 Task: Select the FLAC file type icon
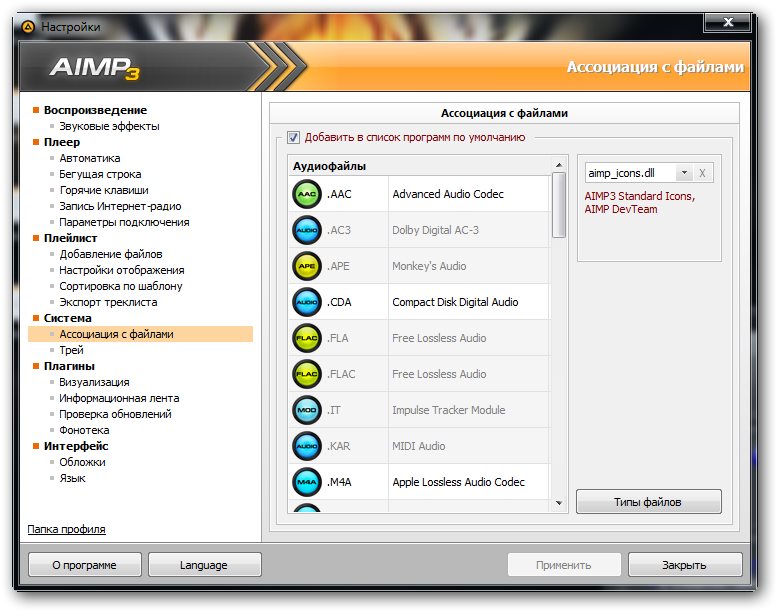click(x=306, y=374)
